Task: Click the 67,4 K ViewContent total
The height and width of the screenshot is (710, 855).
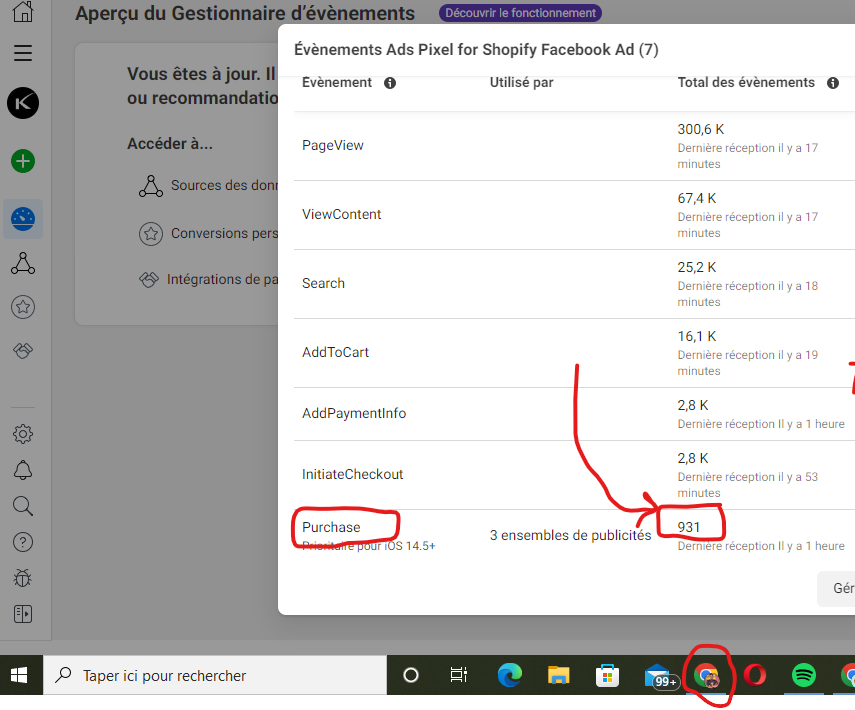Action: [x=697, y=198]
